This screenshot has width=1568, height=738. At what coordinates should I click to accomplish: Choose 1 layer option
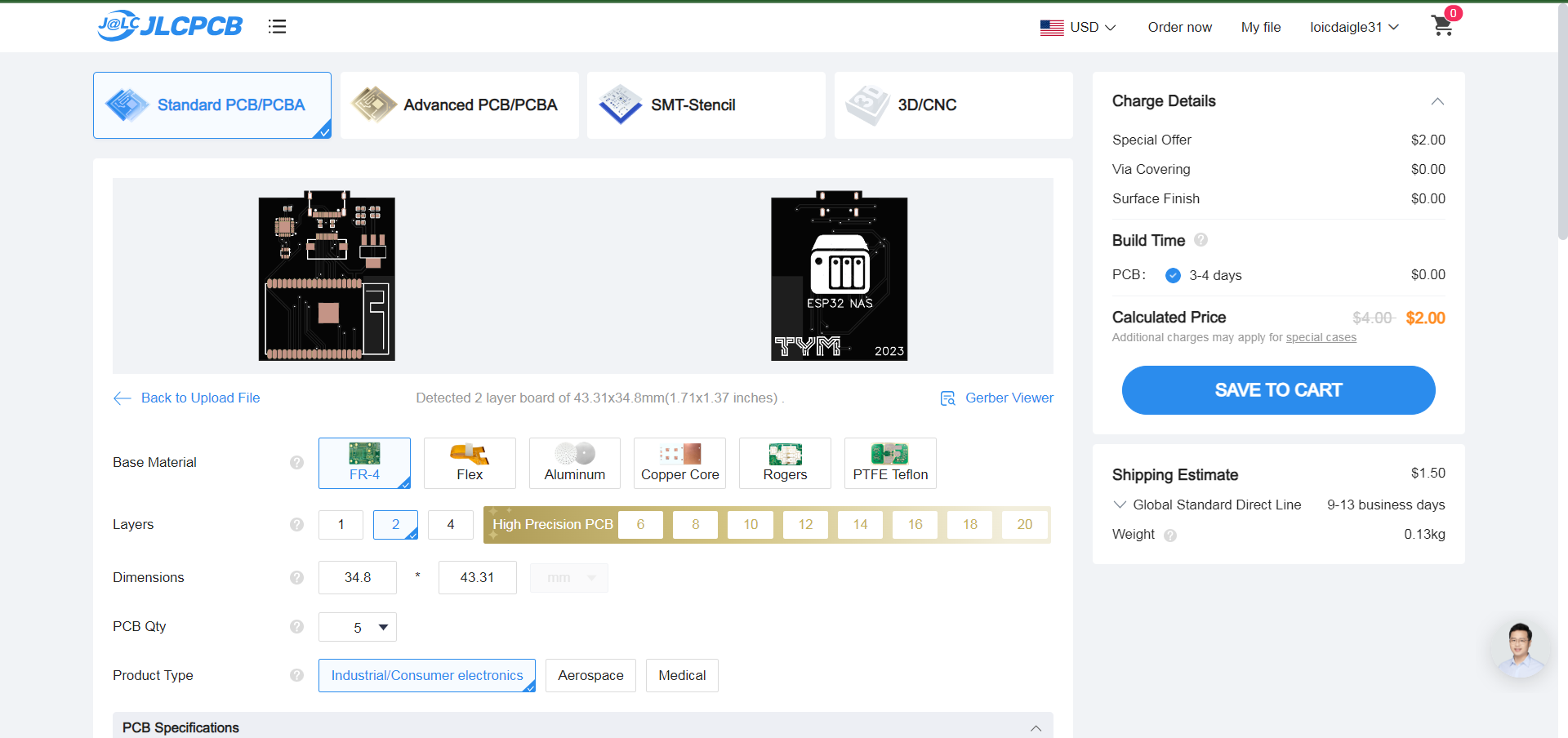(341, 524)
